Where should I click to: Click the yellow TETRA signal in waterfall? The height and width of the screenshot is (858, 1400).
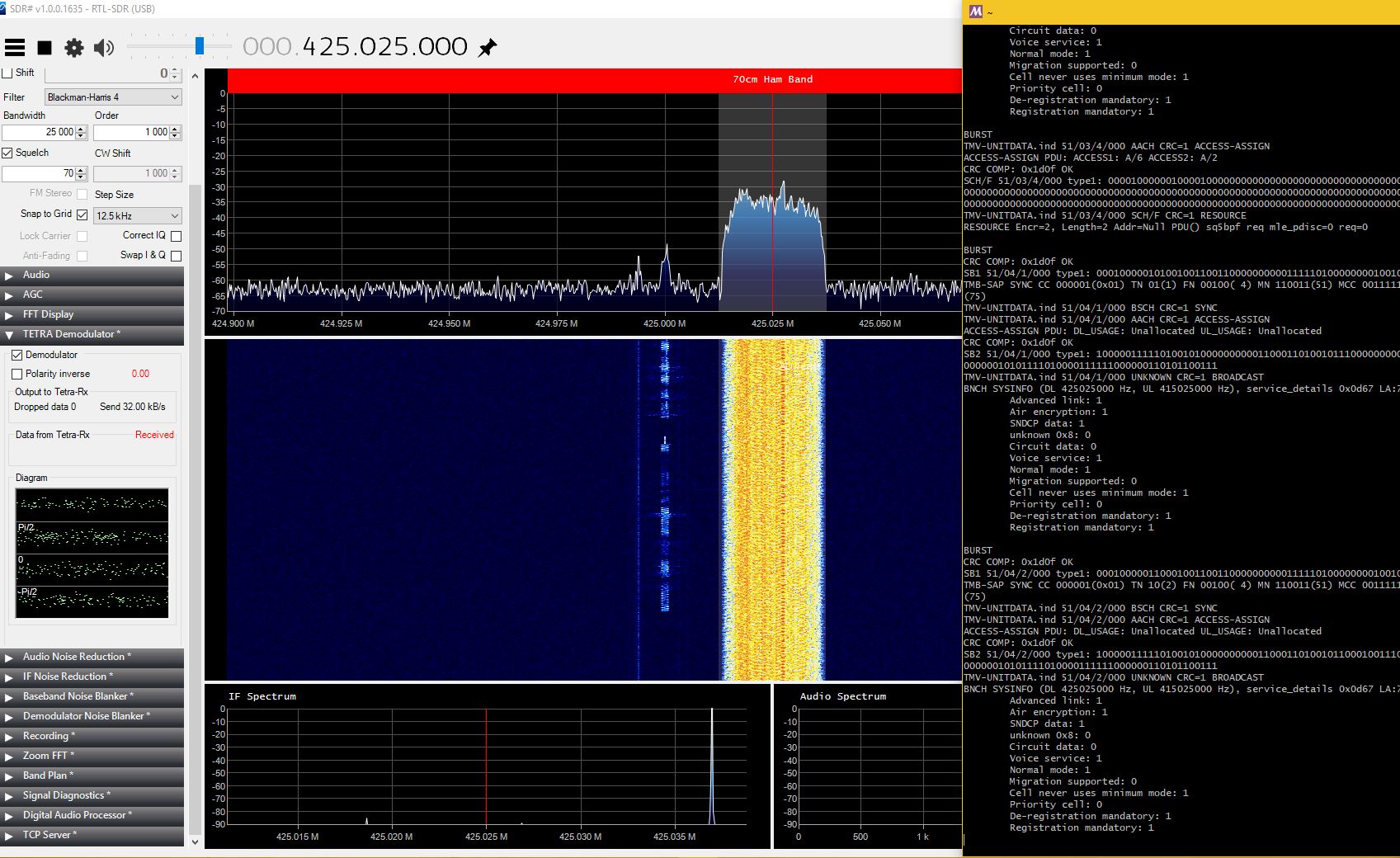[x=773, y=509]
